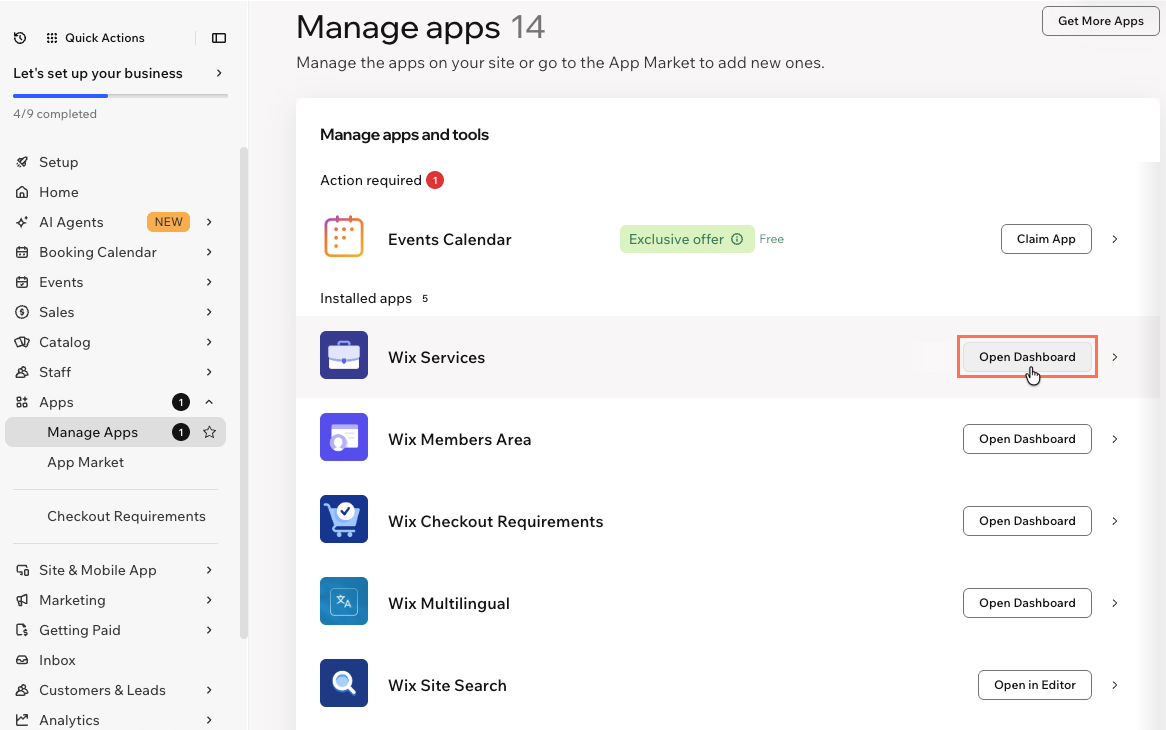
Task: Open Wix Site Search in Editor
Action: (1034, 685)
